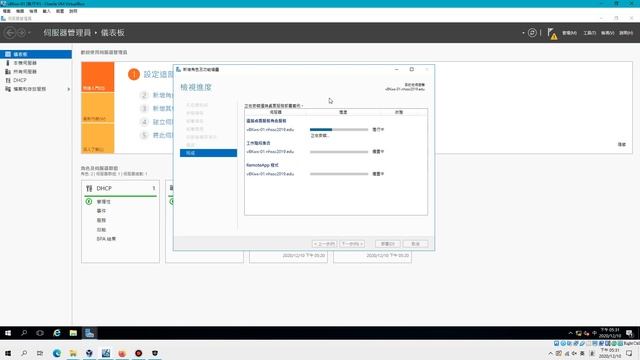Open Microsoft Edge on host taskbar
This screenshot has height=360, width=640.
coord(57,353)
